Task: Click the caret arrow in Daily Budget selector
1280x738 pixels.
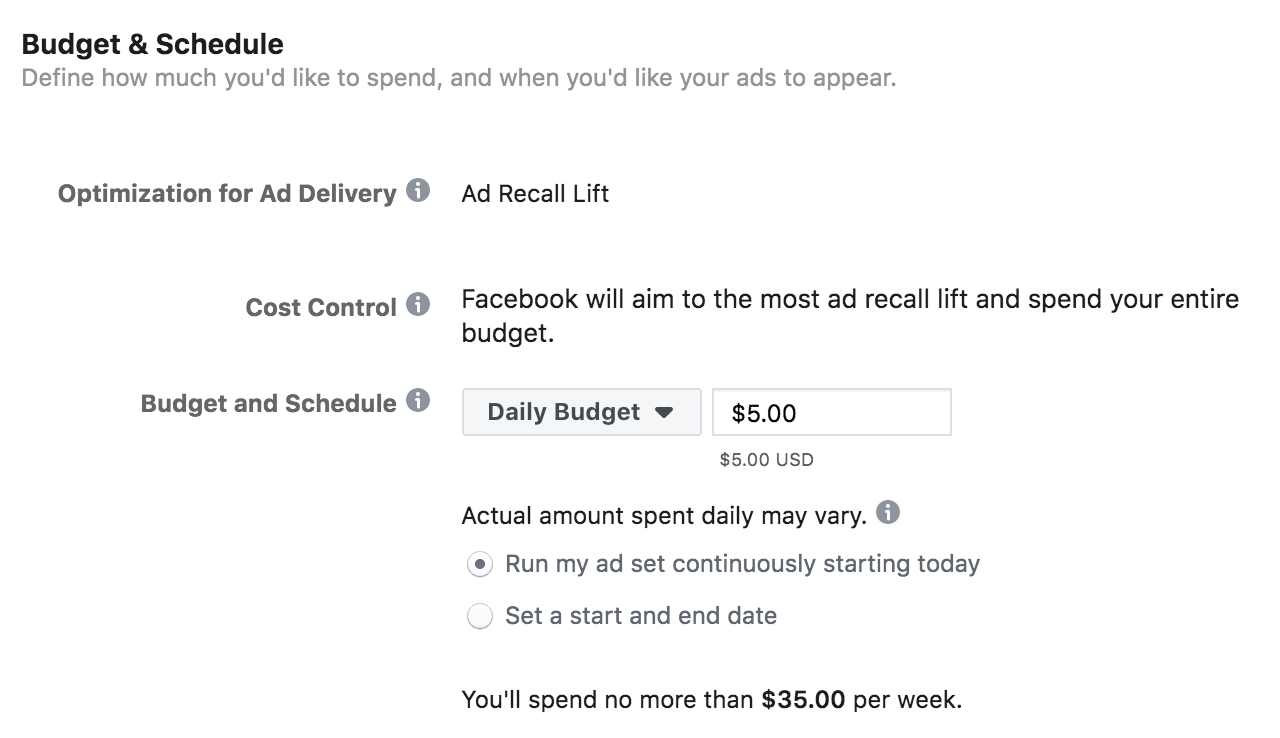Action: [x=664, y=413]
